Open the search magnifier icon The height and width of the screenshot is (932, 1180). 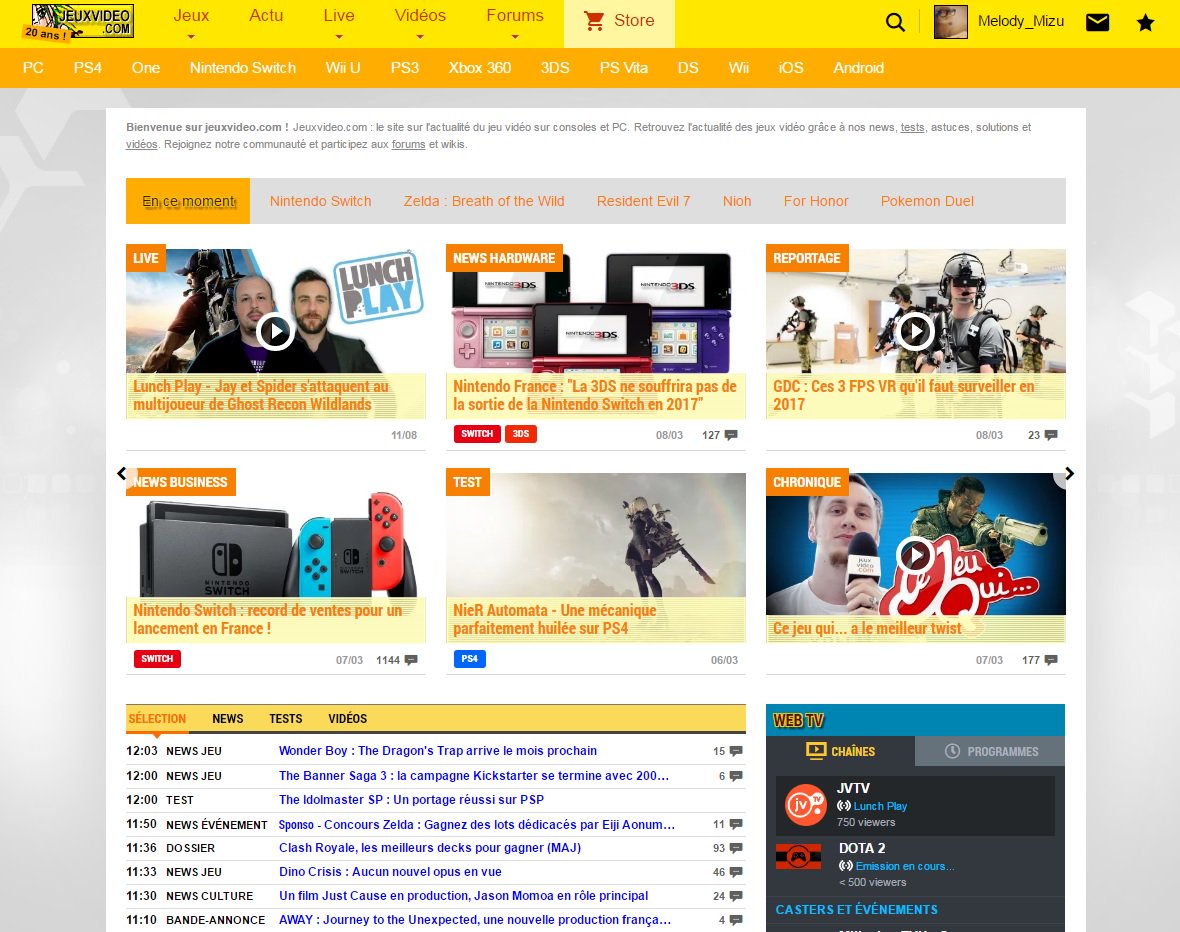pos(895,22)
